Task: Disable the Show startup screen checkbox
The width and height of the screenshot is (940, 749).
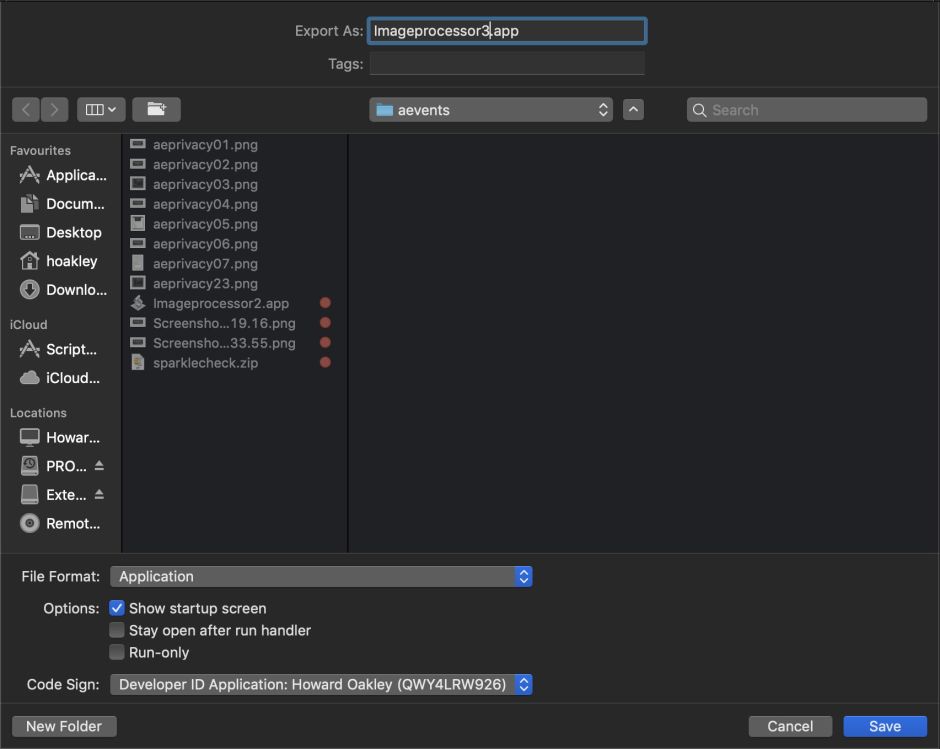Action: click(x=117, y=608)
